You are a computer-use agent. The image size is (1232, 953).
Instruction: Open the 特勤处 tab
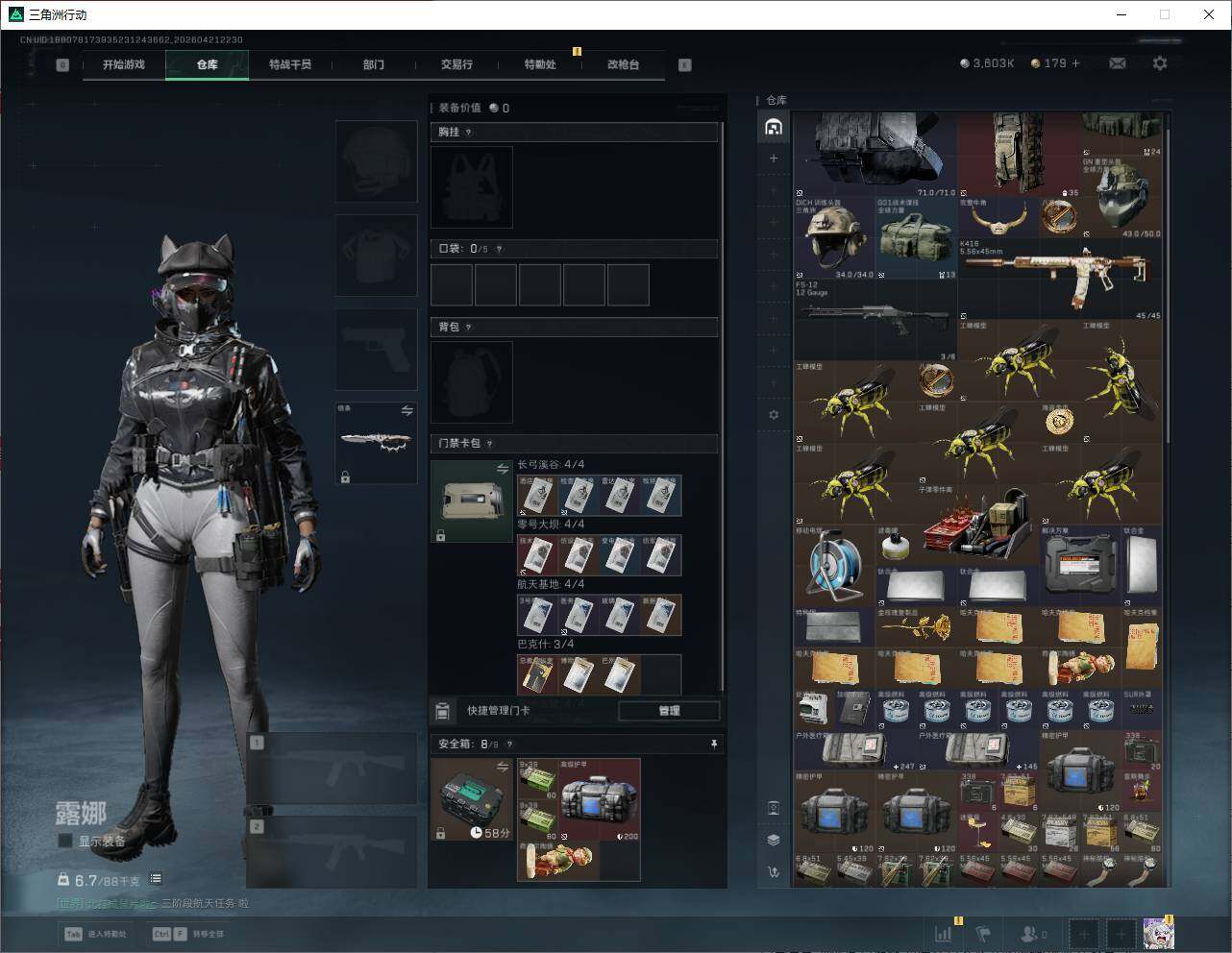tap(540, 64)
